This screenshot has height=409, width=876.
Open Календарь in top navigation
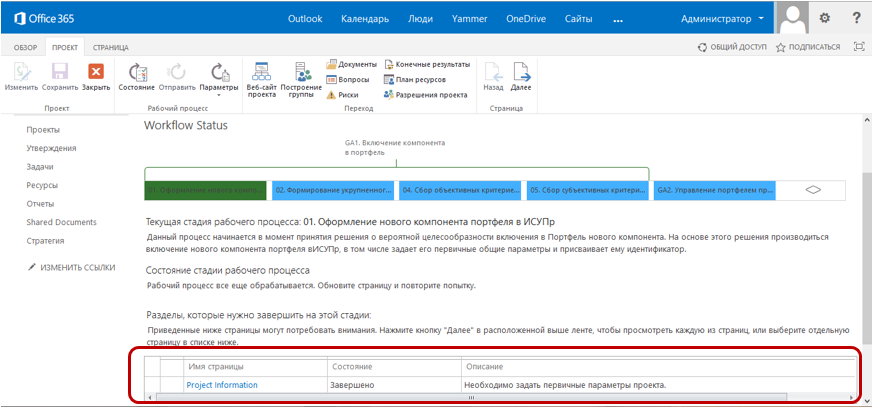(x=365, y=18)
